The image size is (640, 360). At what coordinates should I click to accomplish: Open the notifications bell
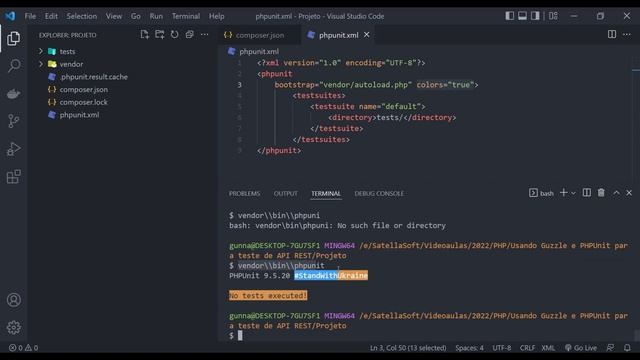coord(627,348)
